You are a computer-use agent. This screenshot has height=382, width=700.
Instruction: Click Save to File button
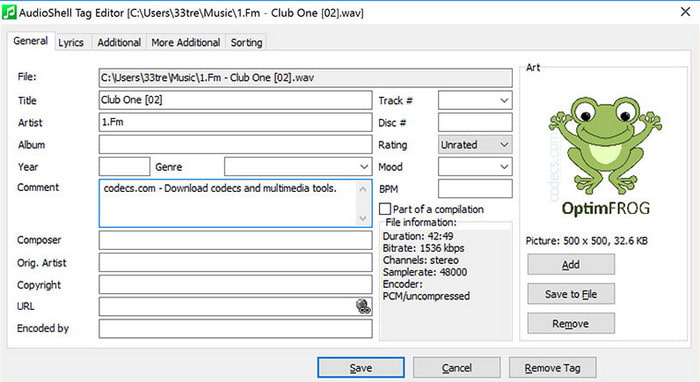tap(571, 294)
